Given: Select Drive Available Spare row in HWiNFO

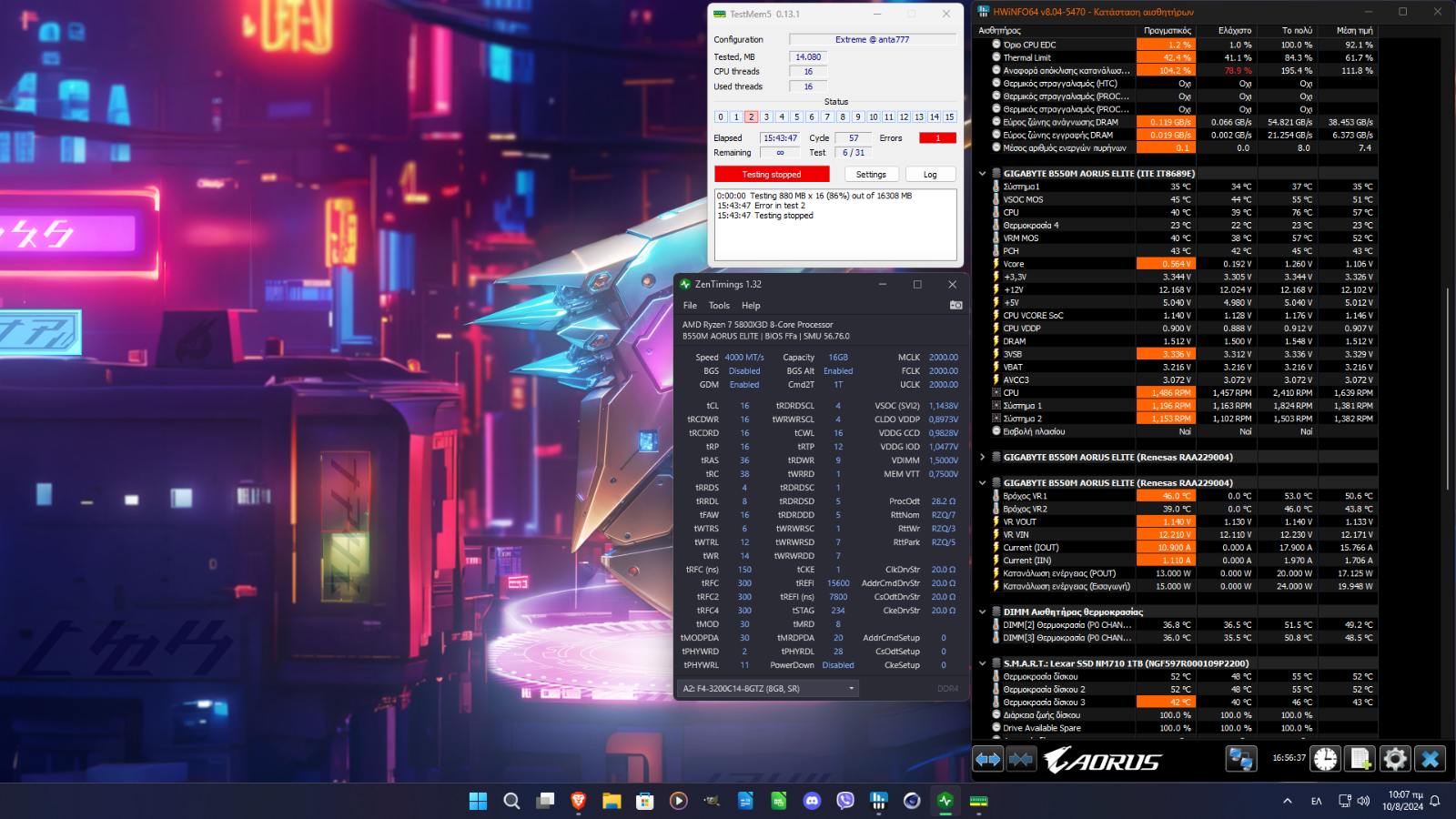Looking at the screenshot, I should [1183, 728].
